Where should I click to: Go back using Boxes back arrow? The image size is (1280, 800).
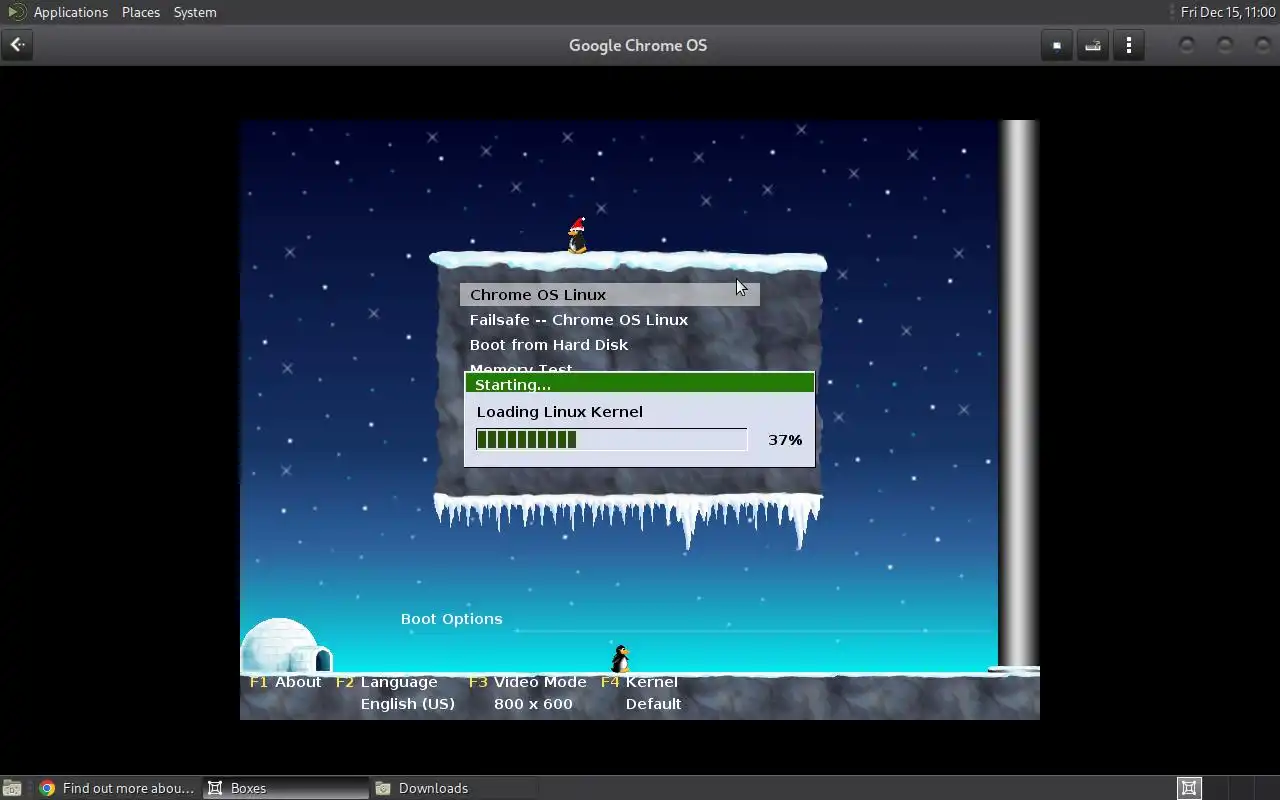[17, 45]
